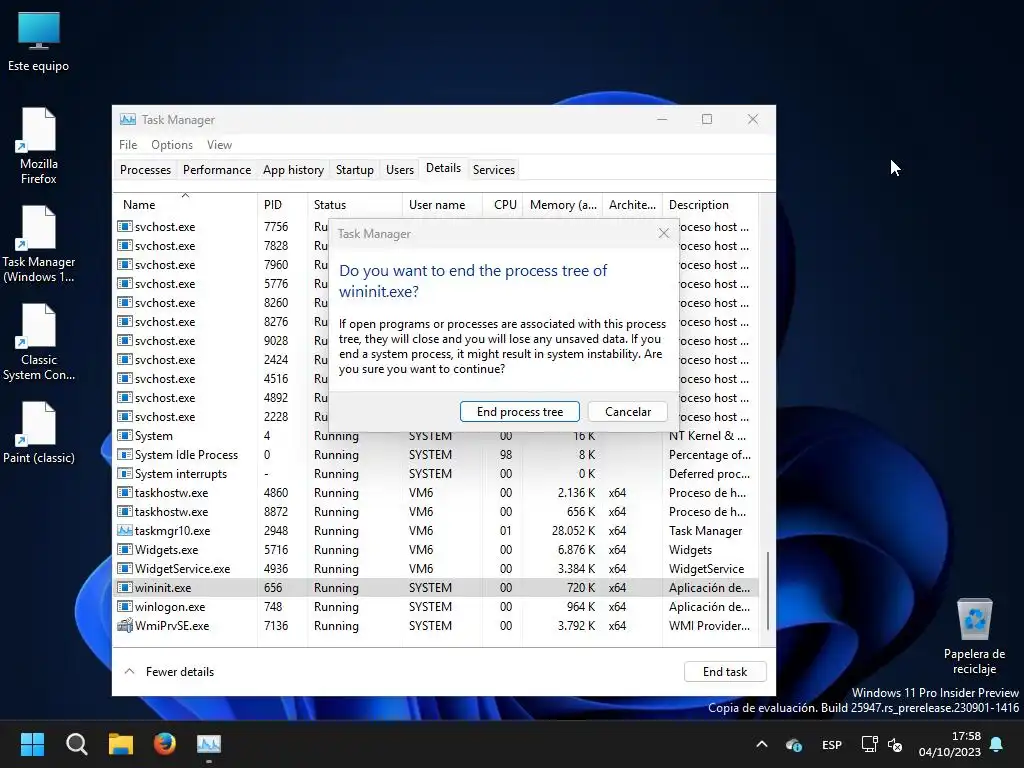Close the end process tree dialog
Image resolution: width=1024 pixels, height=768 pixels.
(x=664, y=233)
